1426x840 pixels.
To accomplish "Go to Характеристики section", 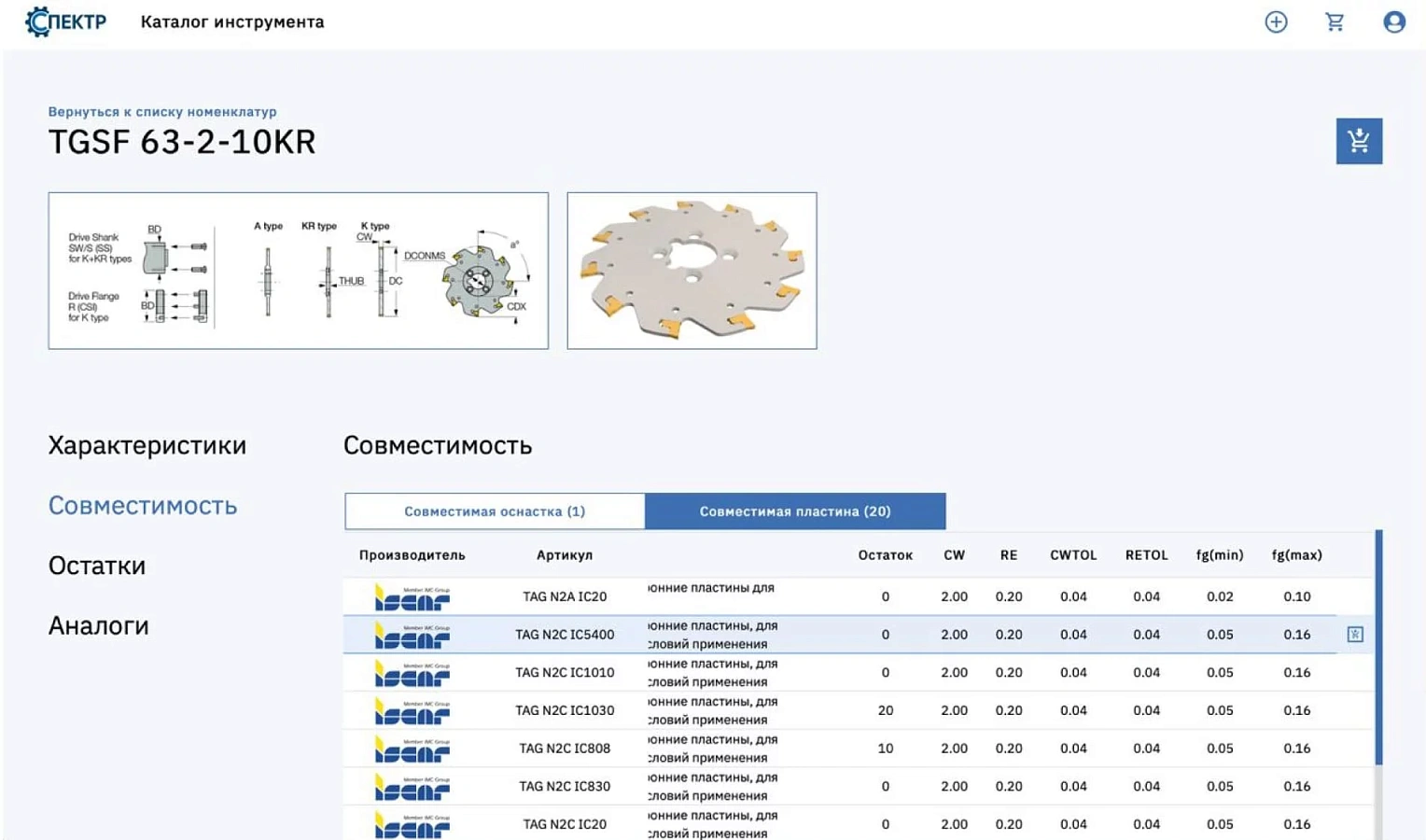I will 147,445.
